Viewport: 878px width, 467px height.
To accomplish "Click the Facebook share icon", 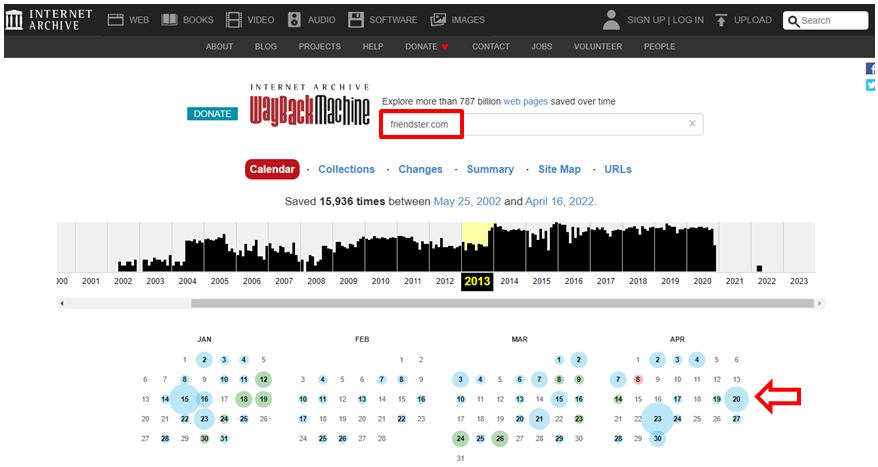I will point(871,68).
